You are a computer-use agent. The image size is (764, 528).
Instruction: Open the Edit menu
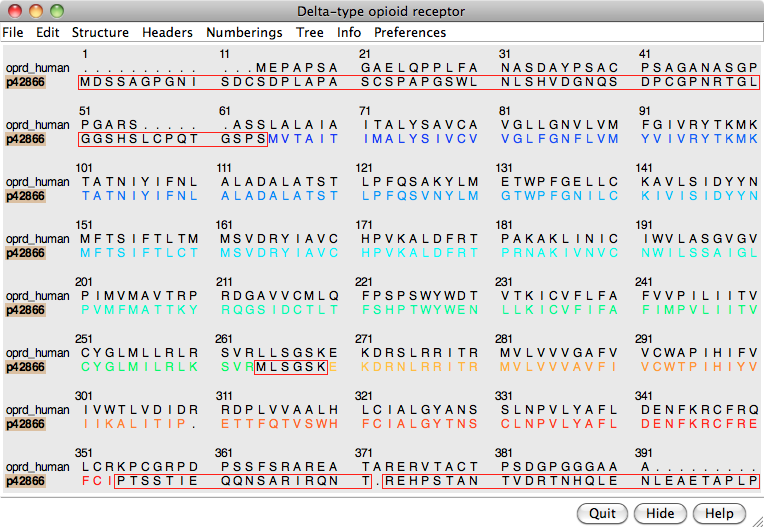coord(48,32)
